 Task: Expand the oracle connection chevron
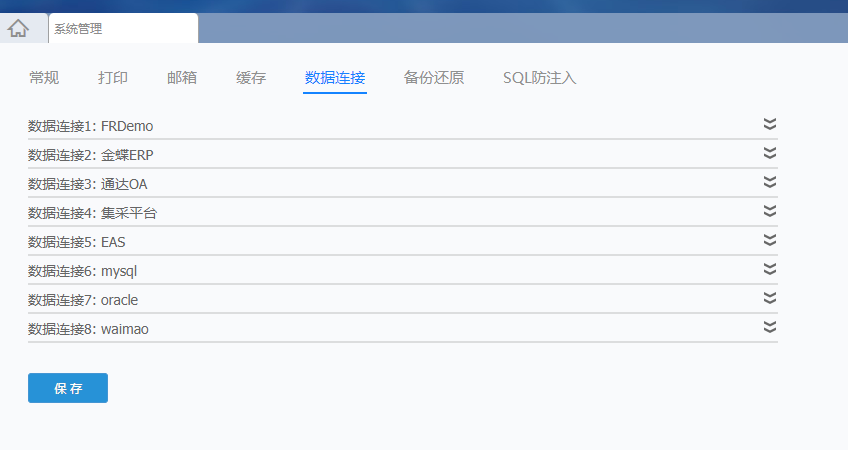click(770, 298)
